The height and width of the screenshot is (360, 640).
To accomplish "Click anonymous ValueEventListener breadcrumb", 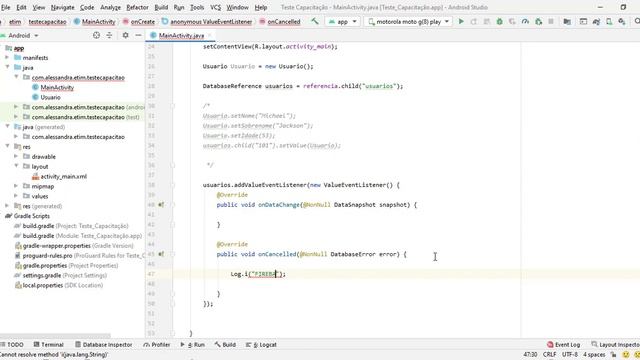I will coord(207,22).
